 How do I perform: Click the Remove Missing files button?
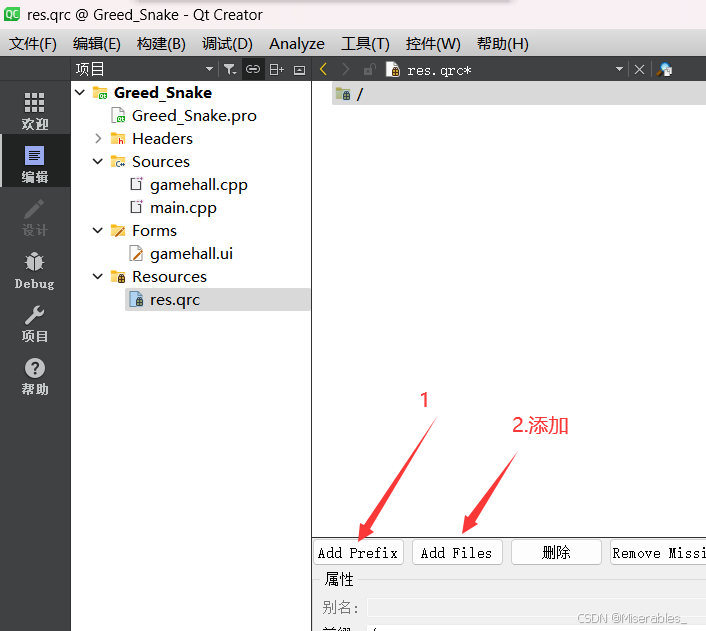[658, 552]
